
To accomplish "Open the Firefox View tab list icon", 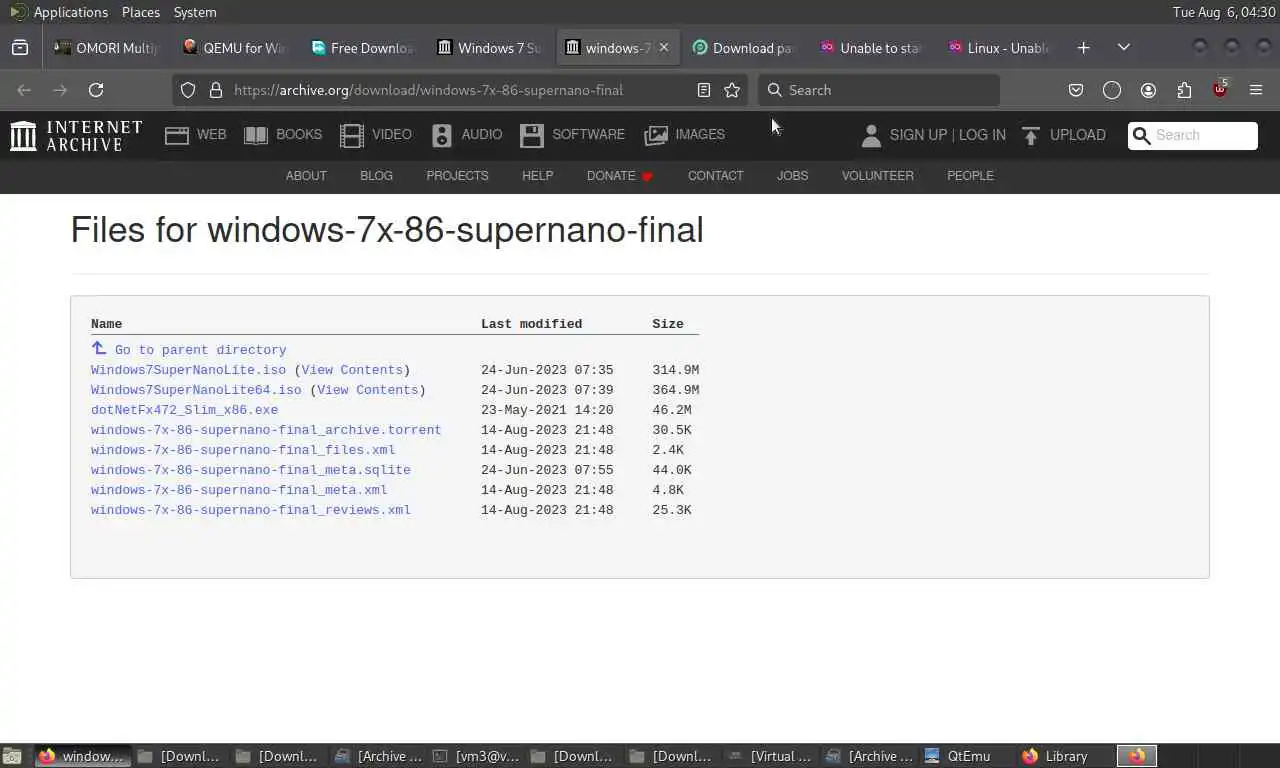I will coord(20,47).
